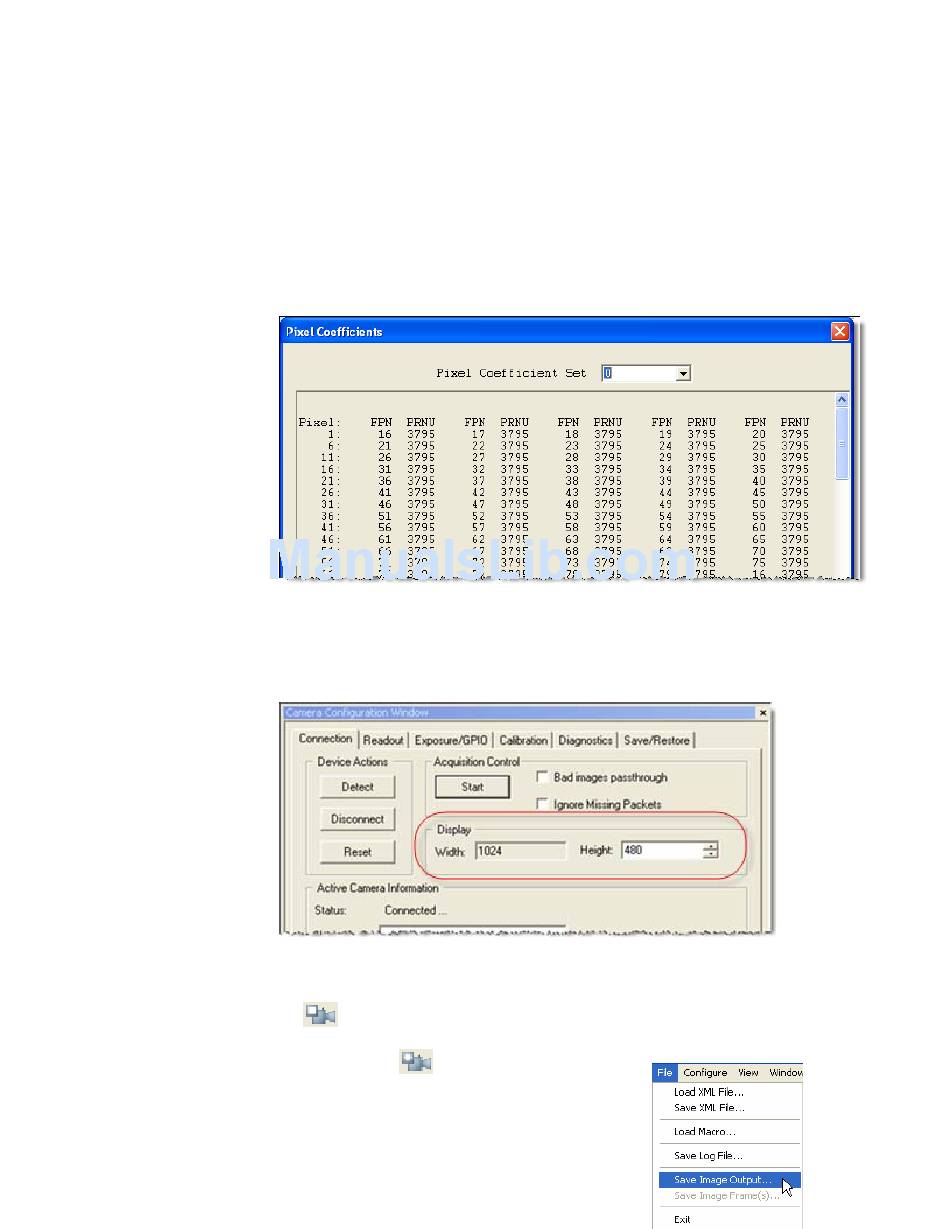Close the Pixel Coefficients dialog
The width and height of the screenshot is (950, 1229).
pos(840,331)
